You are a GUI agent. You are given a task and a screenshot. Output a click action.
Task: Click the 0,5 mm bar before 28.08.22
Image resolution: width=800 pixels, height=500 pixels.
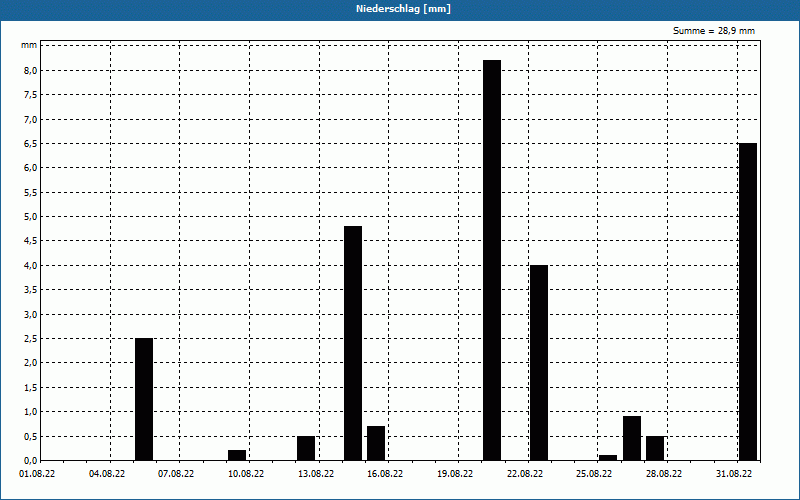[655, 448]
